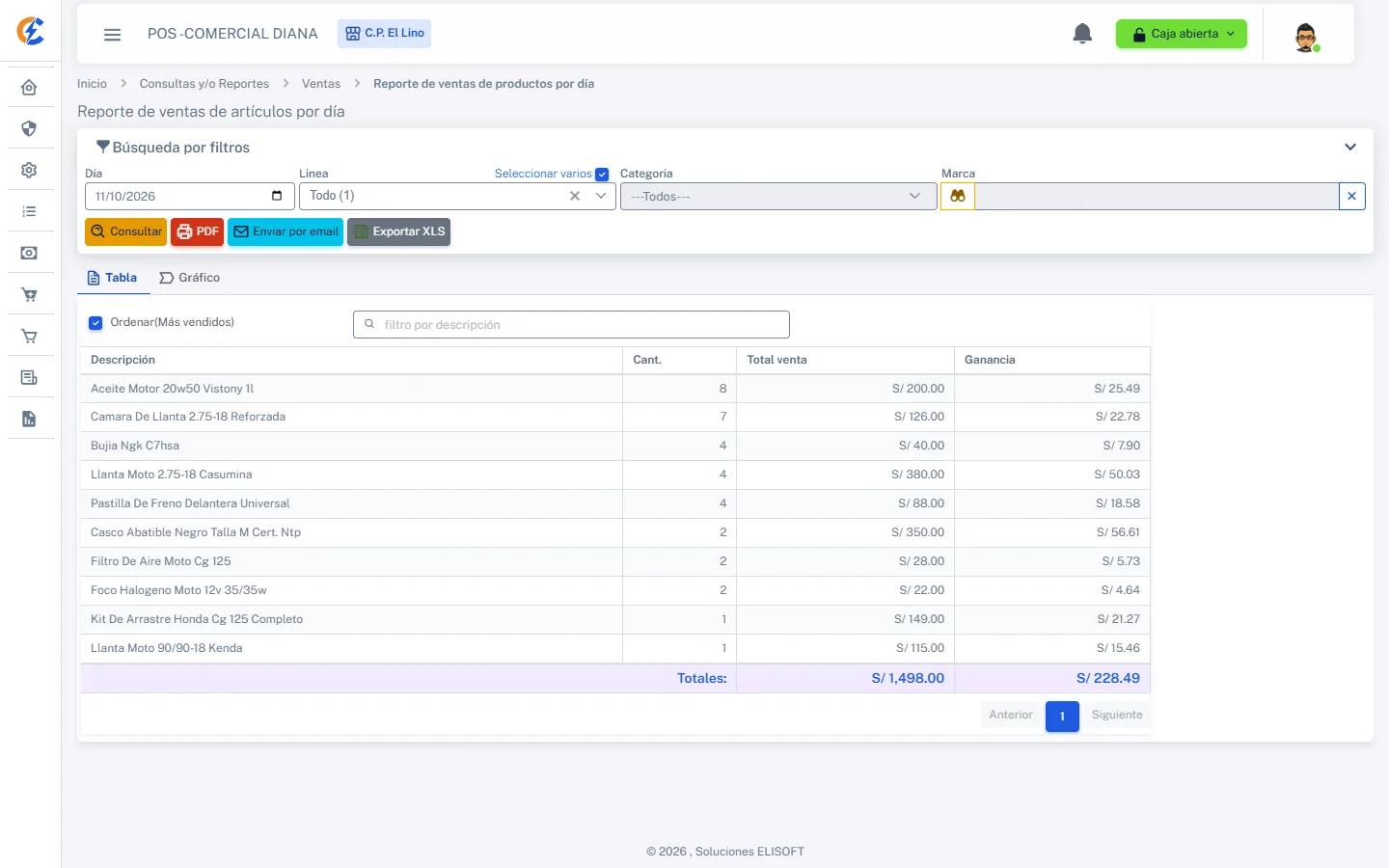Click Enviar por email button
Image resolution: width=1389 pixels, height=868 pixels.
286,231
